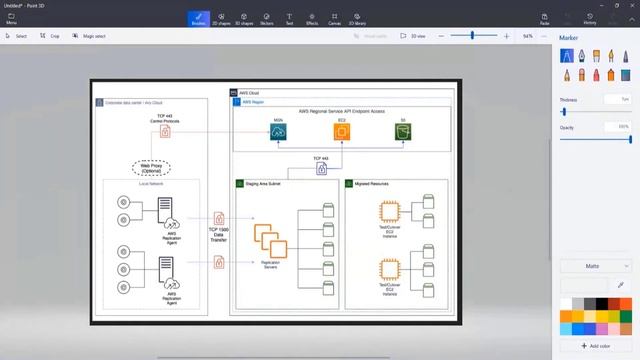Open the Text tab
This screenshot has height=360, width=640.
pos(289,19)
